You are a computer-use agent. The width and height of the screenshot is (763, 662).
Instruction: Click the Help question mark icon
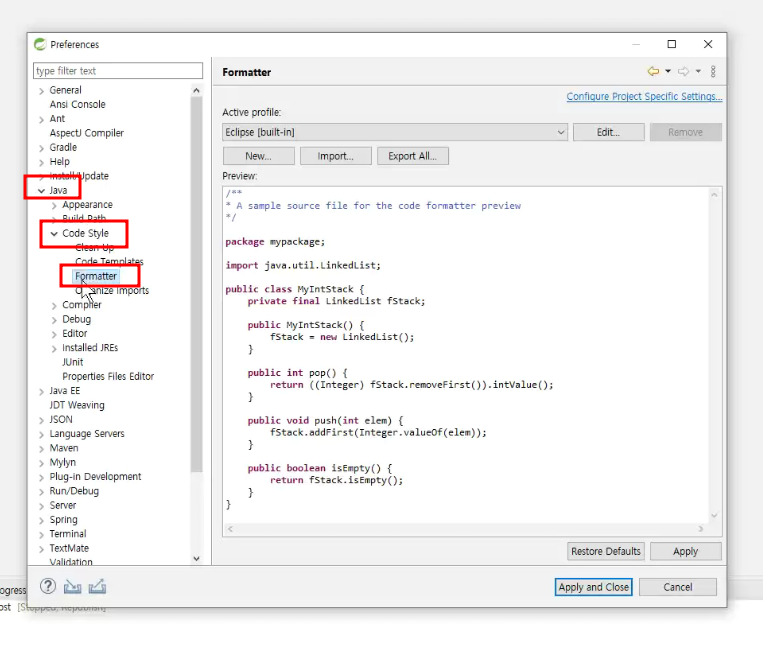pyautogui.click(x=48, y=586)
